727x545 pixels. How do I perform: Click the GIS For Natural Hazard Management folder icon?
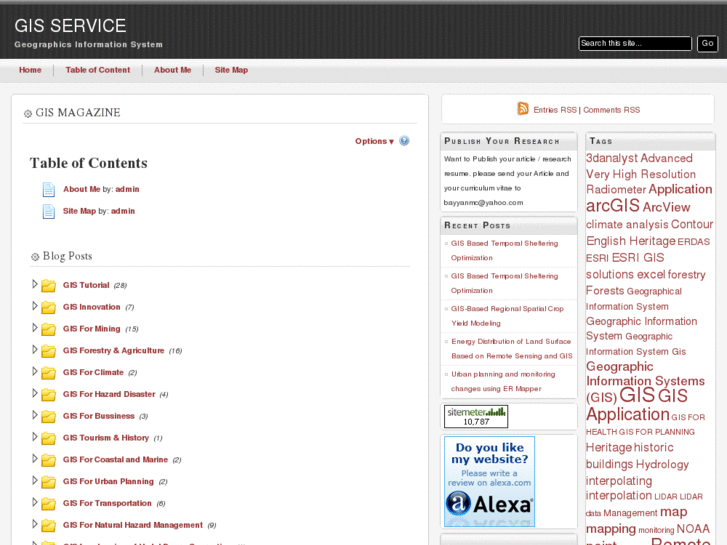pos(48,525)
